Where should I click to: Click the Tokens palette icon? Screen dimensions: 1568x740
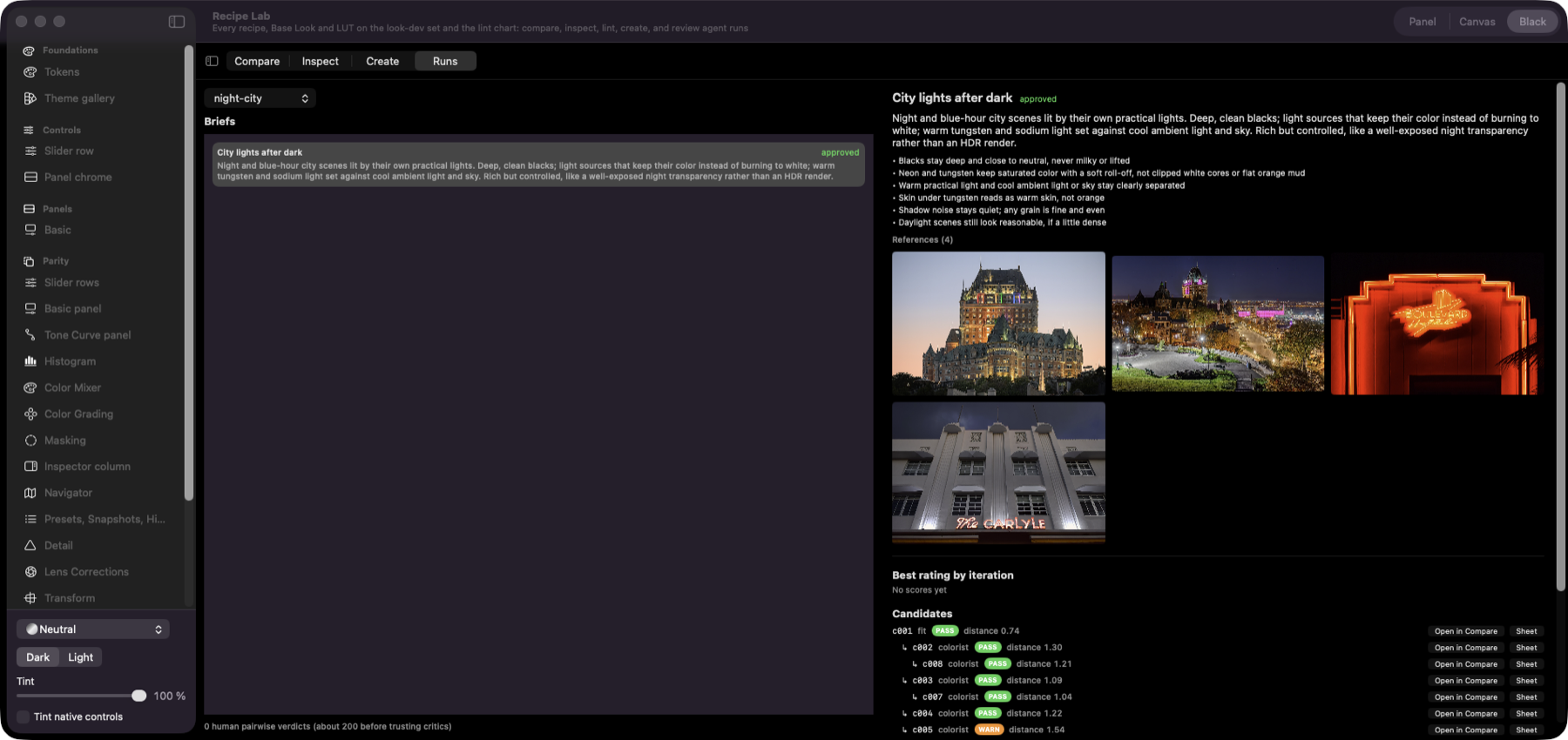(x=30, y=72)
